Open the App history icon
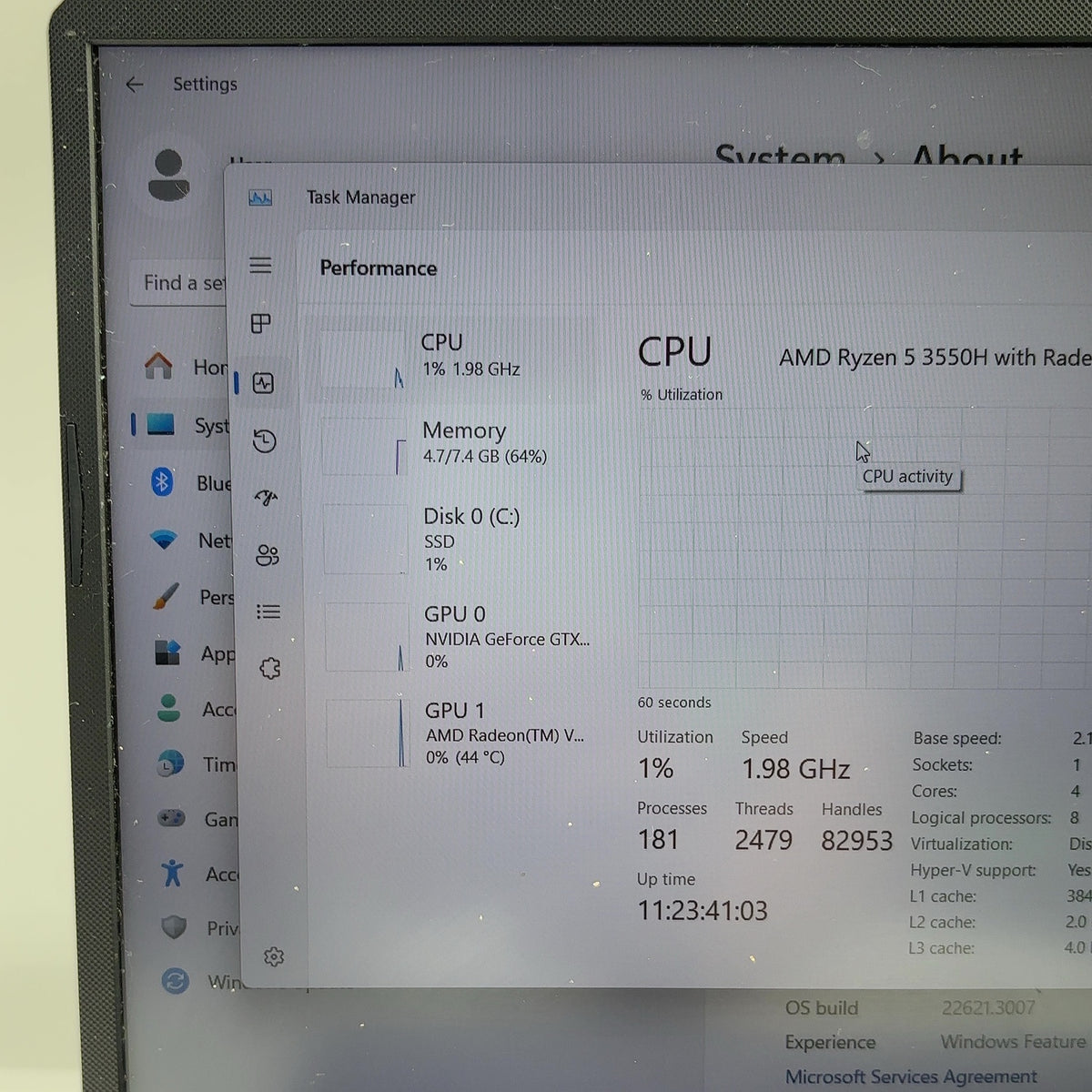1092x1092 pixels. click(x=264, y=441)
